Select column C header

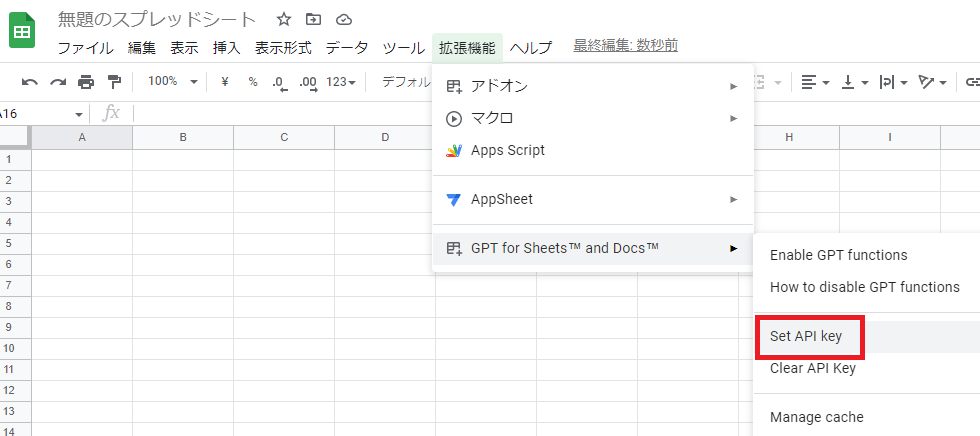pyautogui.click(x=284, y=137)
